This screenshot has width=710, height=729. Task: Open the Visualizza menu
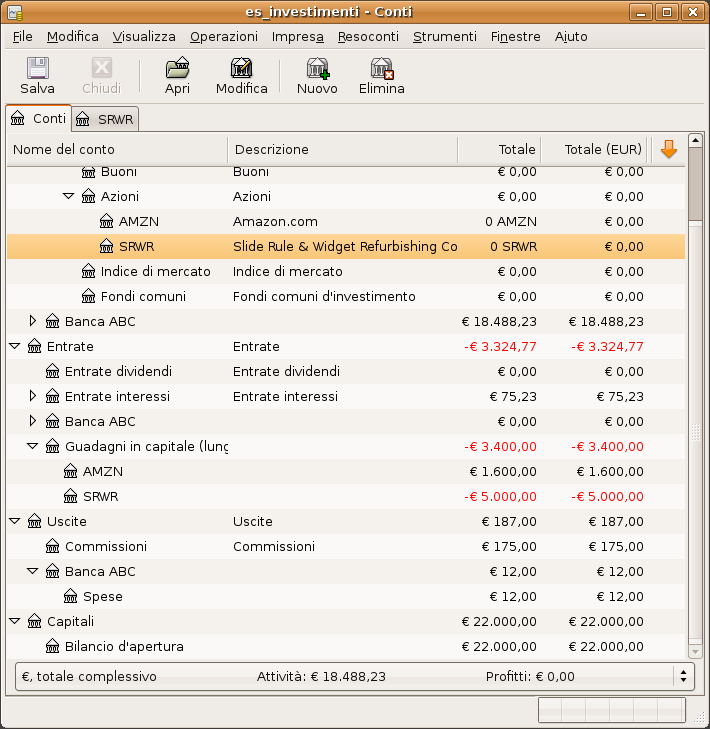pyautogui.click(x=144, y=37)
